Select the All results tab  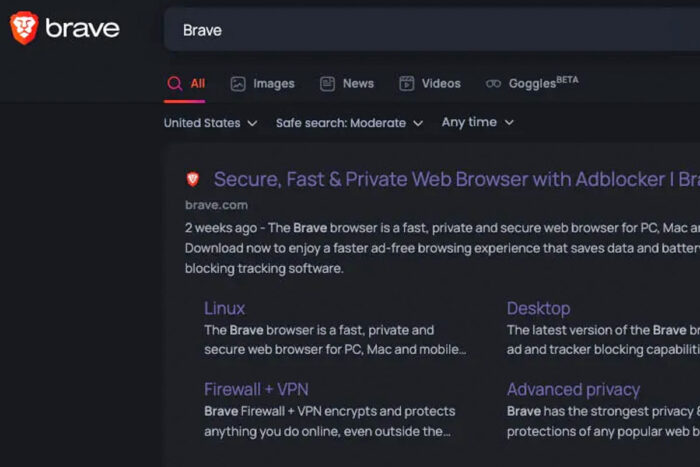click(x=185, y=83)
